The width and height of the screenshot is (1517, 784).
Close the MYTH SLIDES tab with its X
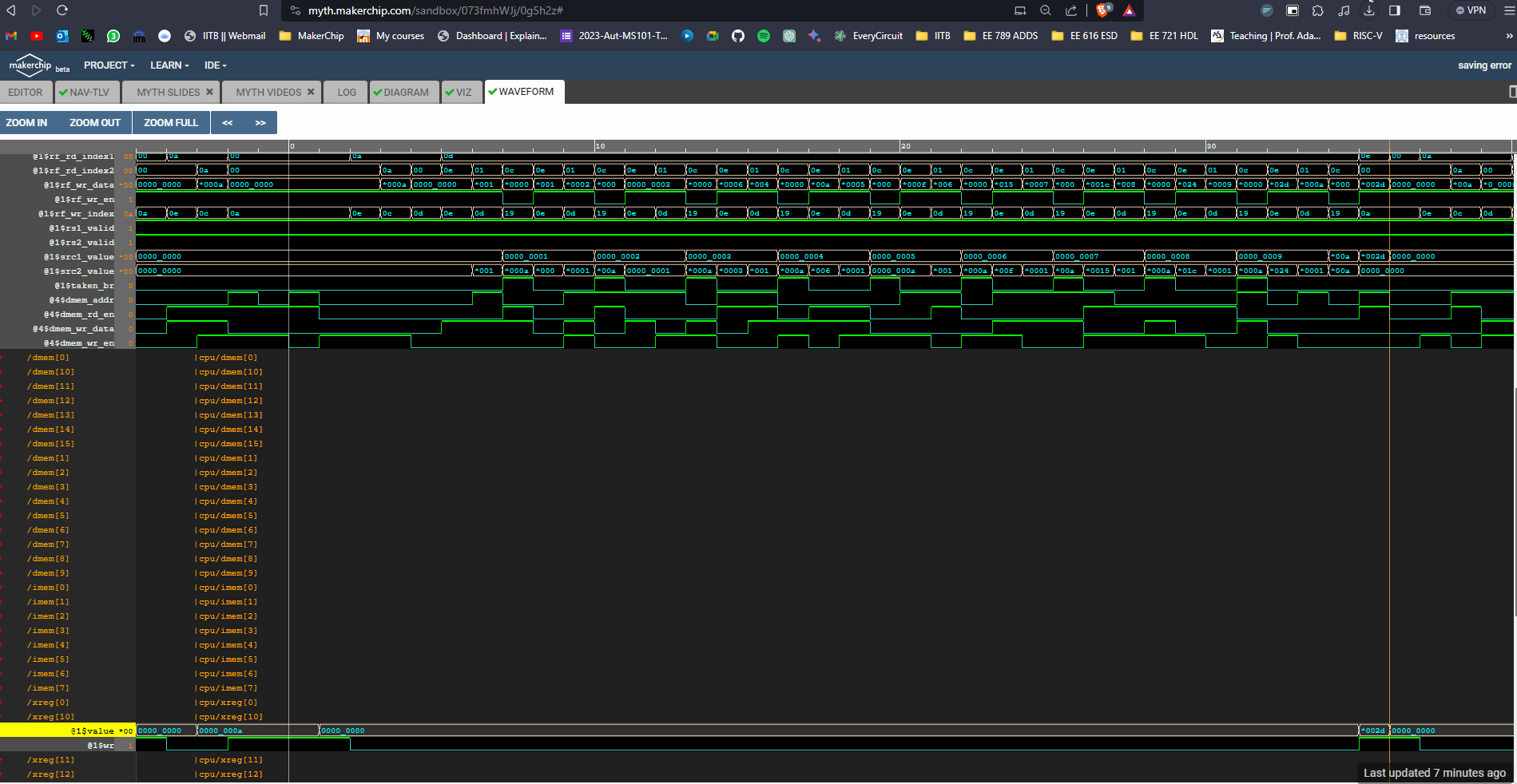209,92
